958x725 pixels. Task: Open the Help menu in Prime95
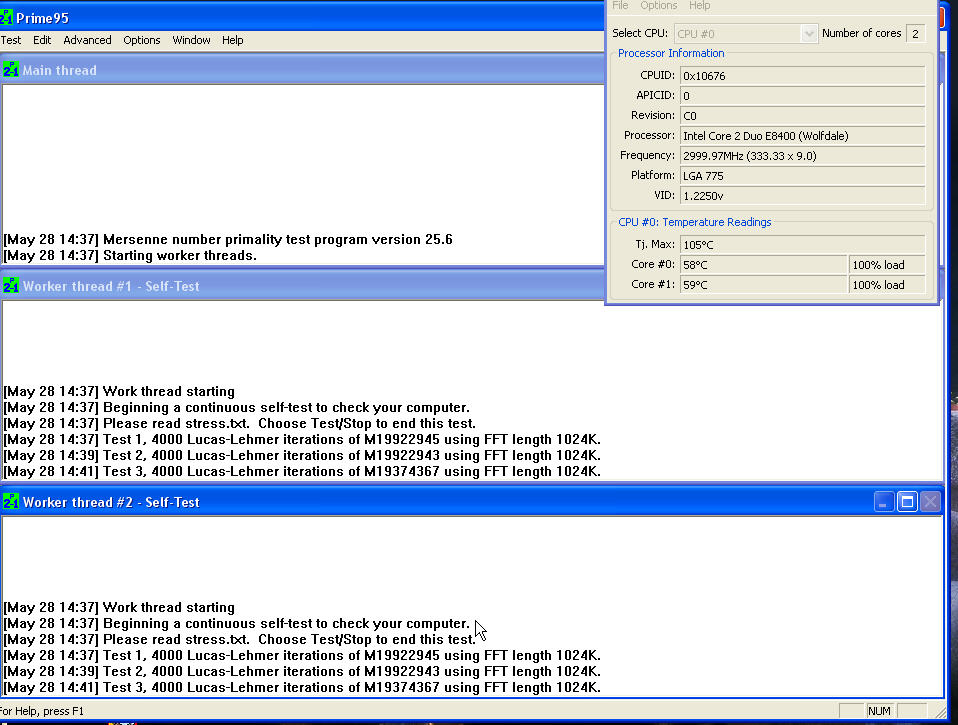[232, 40]
